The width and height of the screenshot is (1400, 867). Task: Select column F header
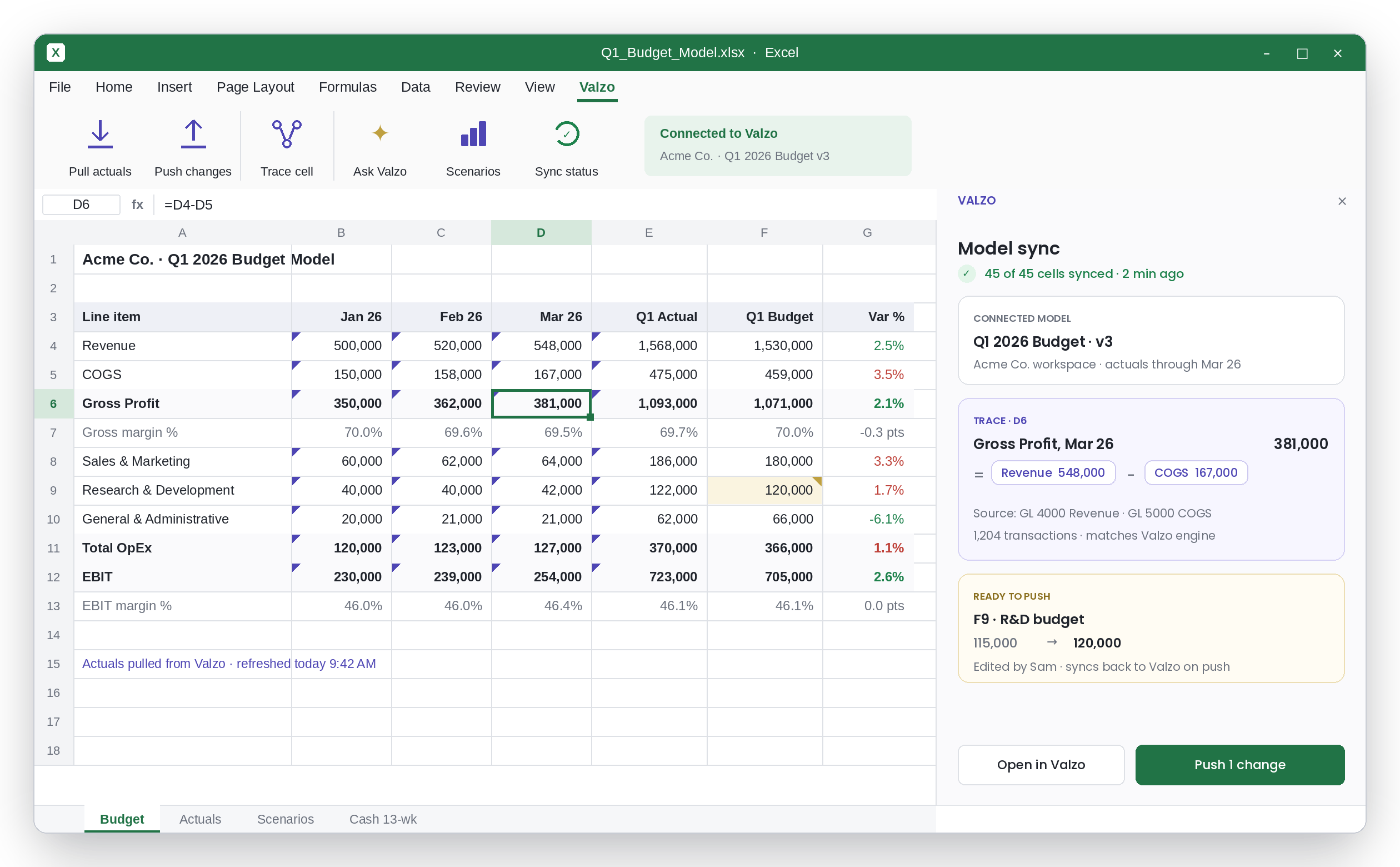point(764,233)
